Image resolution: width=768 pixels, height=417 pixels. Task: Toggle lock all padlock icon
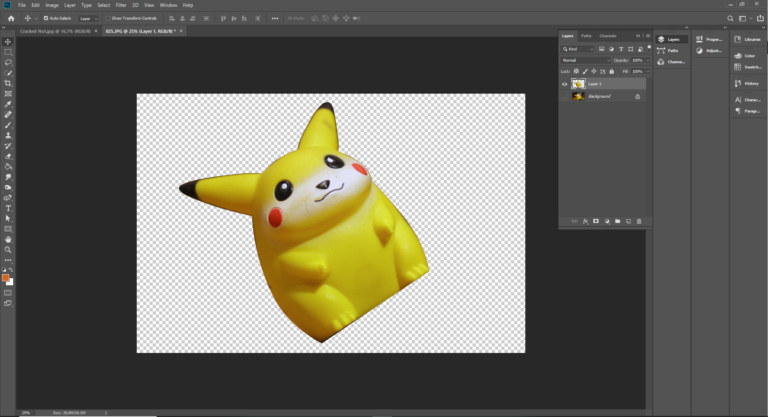(611, 72)
